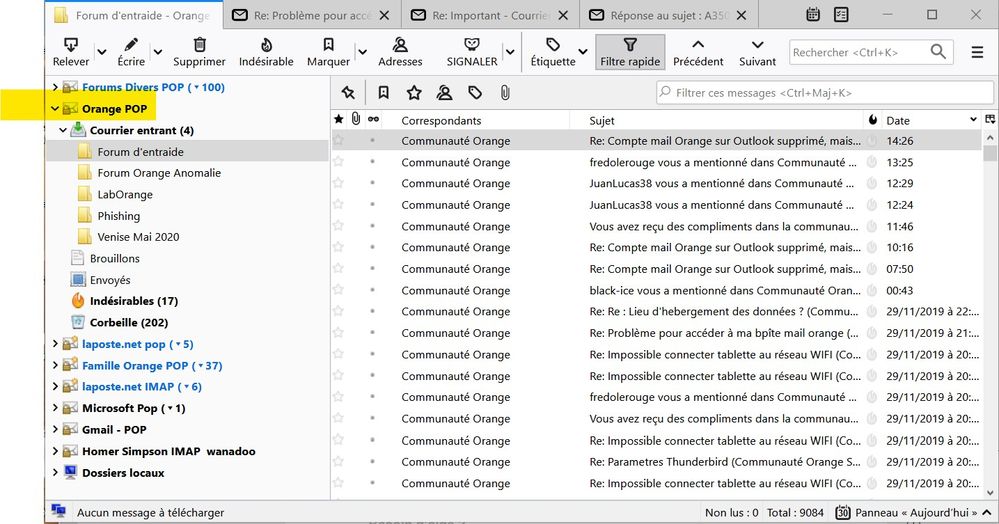999x524 pixels.
Task: Close the Re: Problème pour accéder tab
Action: pyautogui.click(x=384, y=15)
